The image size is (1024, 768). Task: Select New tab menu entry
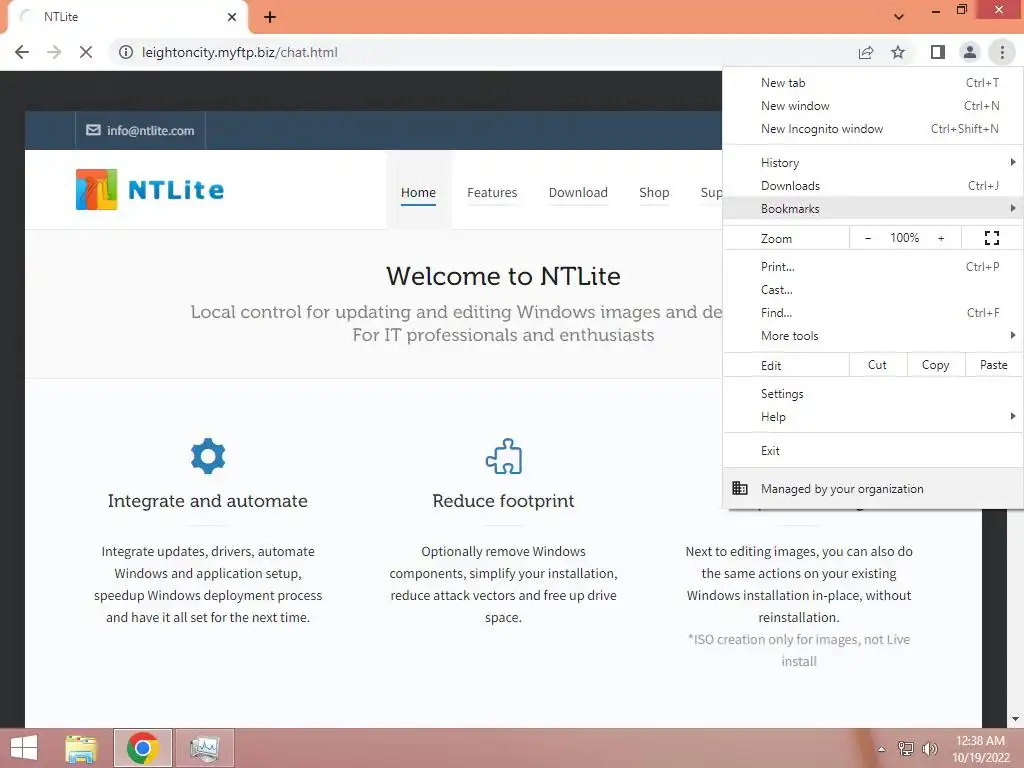[872, 83]
